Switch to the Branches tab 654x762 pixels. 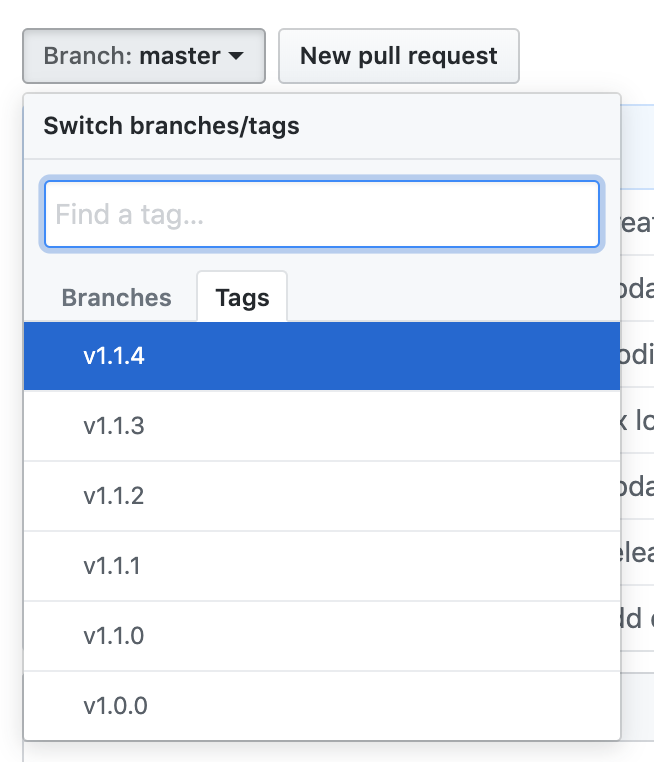pyautogui.click(x=116, y=298)
